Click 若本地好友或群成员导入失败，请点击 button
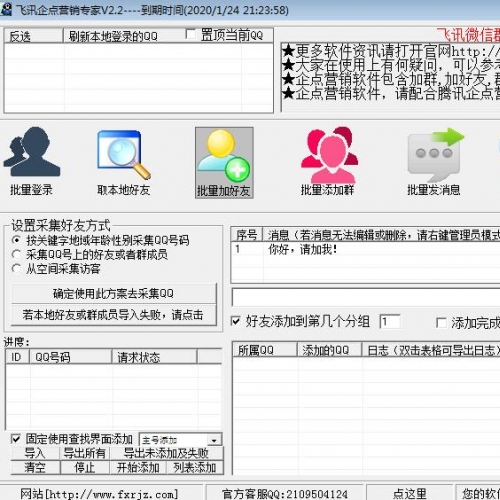 click(114, 314)
